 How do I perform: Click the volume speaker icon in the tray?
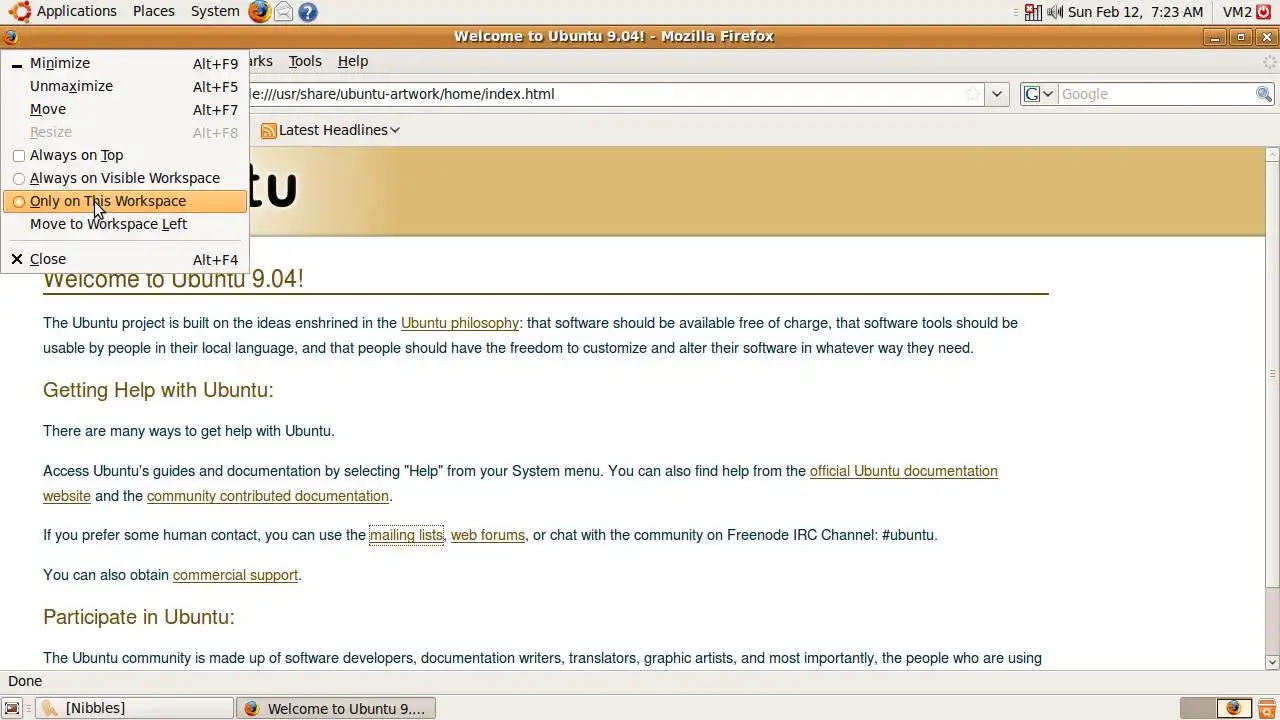click(x=1054, y=12)
